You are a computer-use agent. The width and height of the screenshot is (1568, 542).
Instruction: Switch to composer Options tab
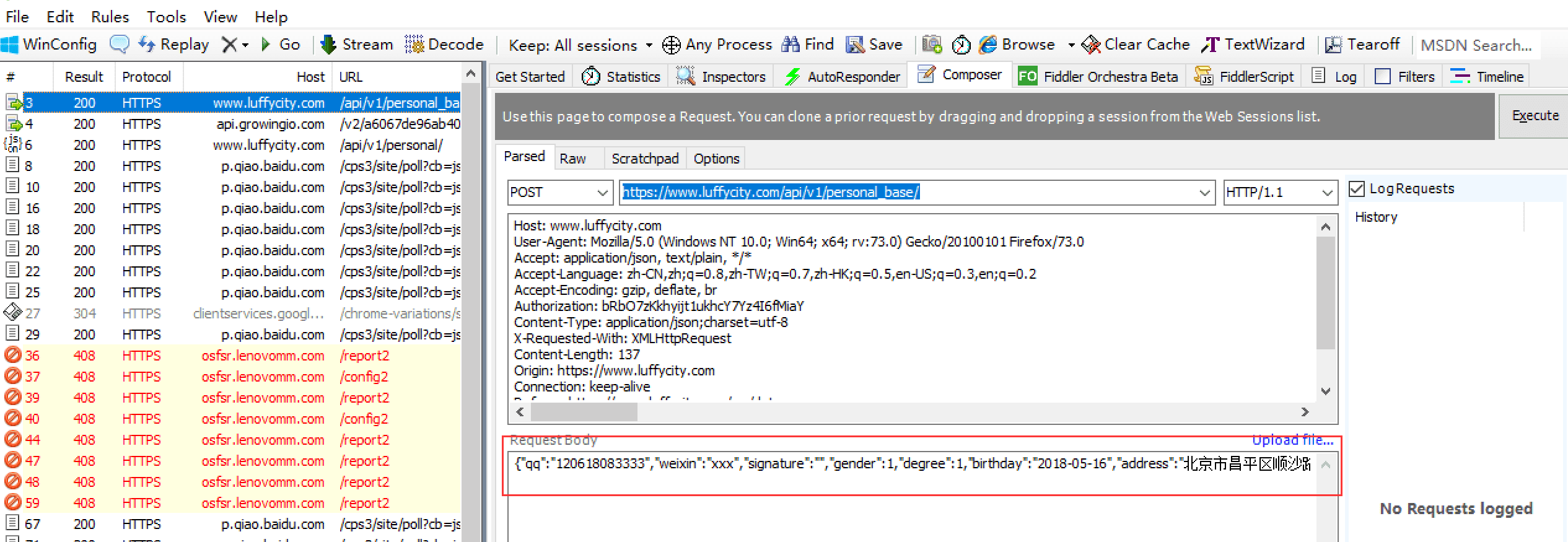pyautogui.click(x=716, y=159)
